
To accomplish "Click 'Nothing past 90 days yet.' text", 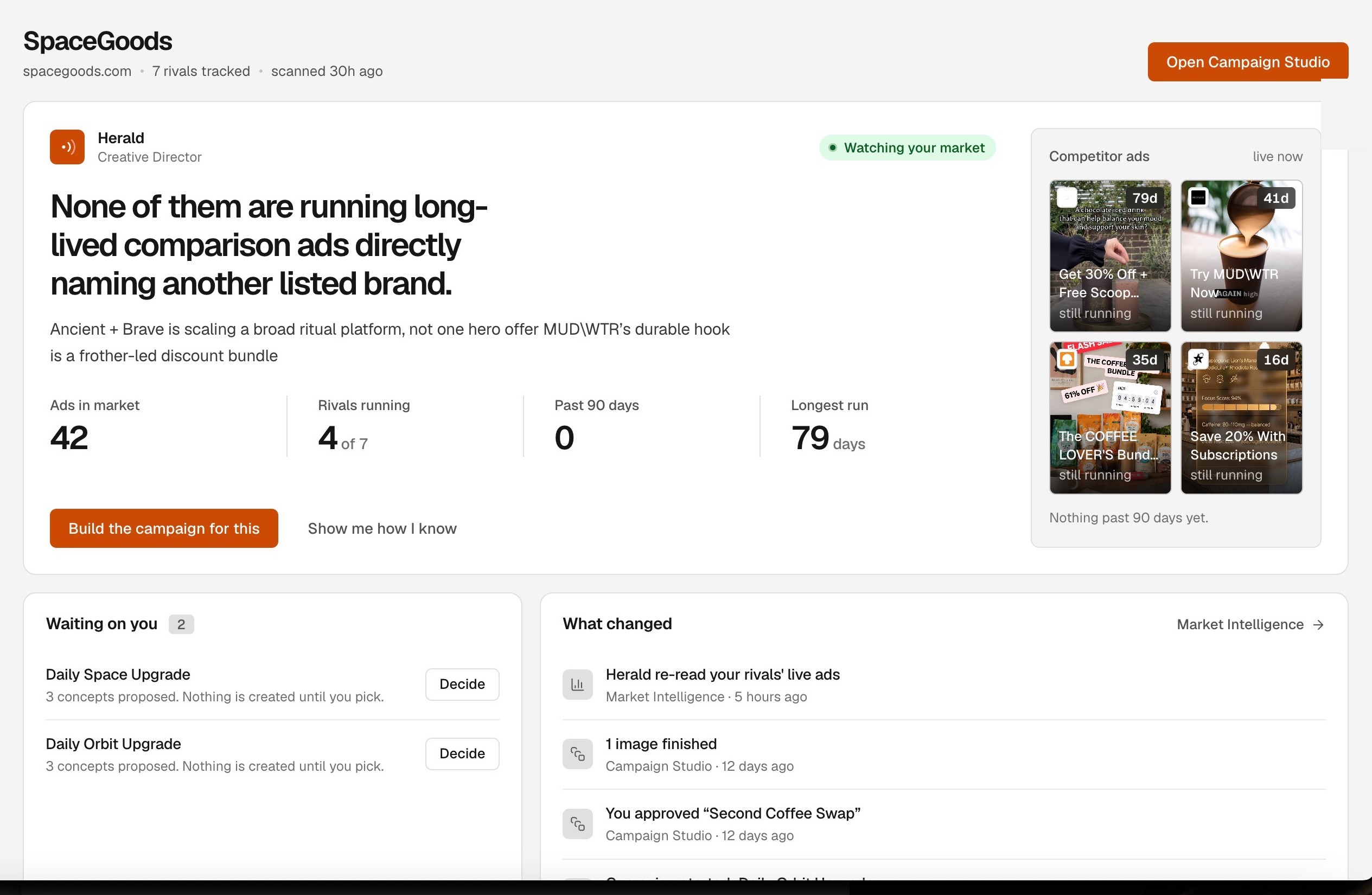I will point(1128,517).
